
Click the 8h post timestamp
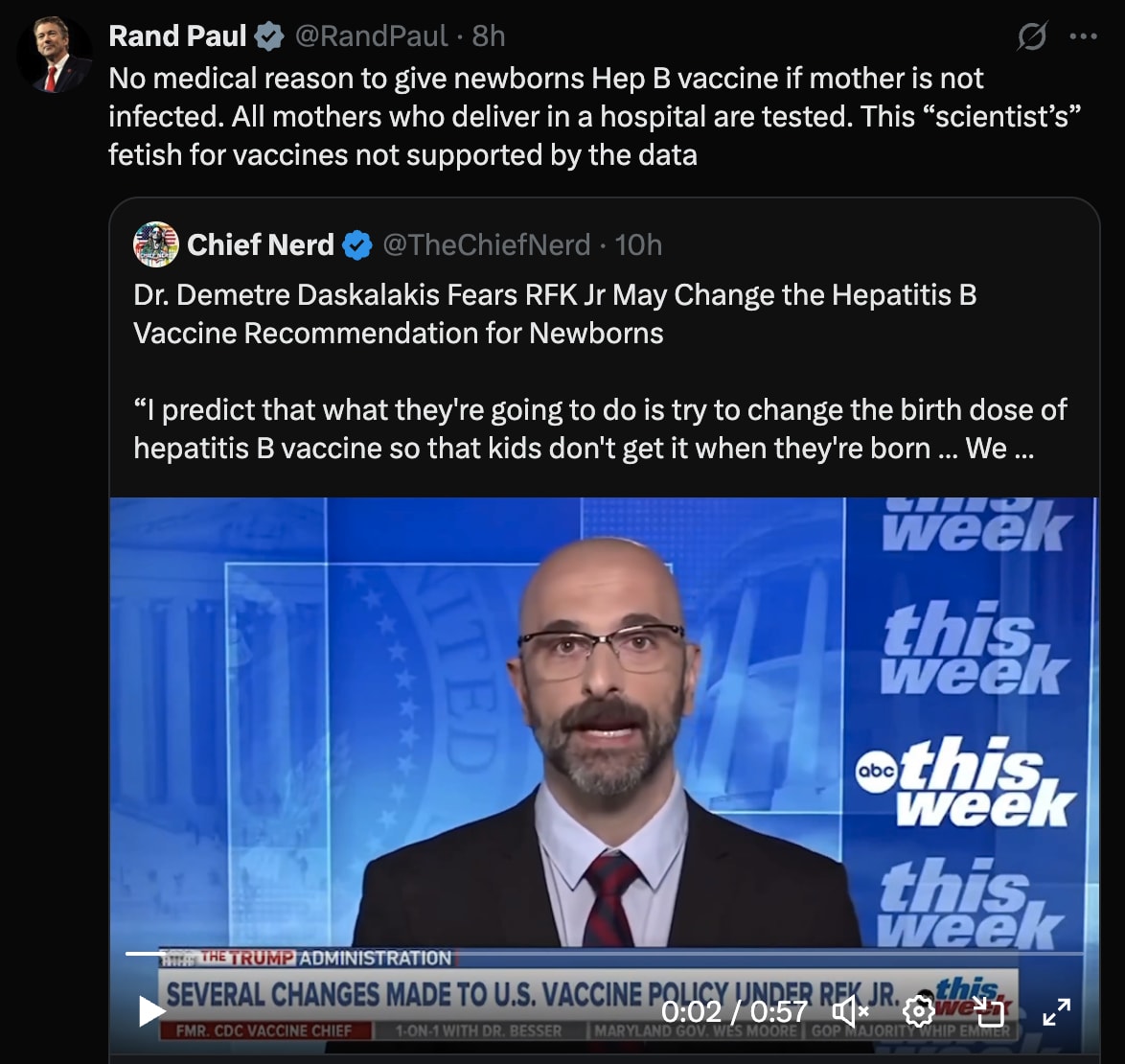(489, 35)
